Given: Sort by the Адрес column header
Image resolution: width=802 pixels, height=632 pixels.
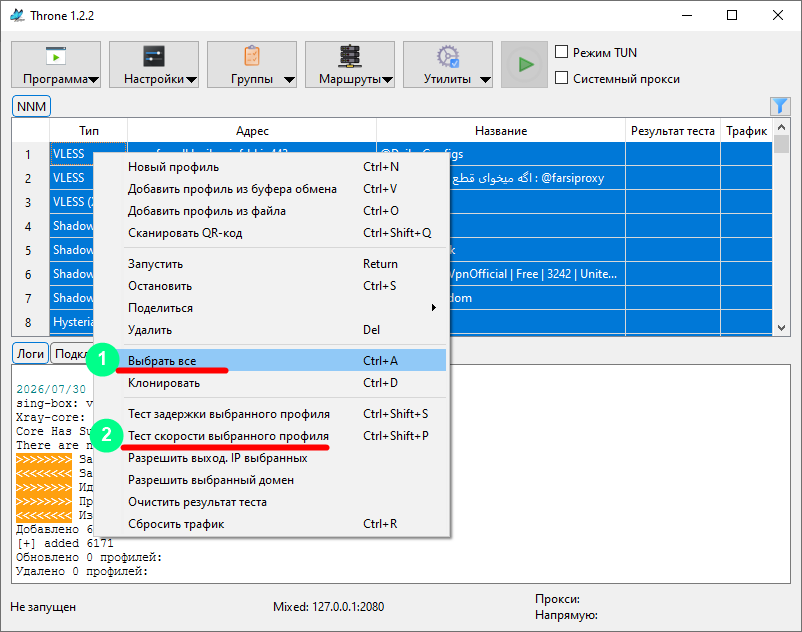Looking at the screenshot, I should 252,131.
